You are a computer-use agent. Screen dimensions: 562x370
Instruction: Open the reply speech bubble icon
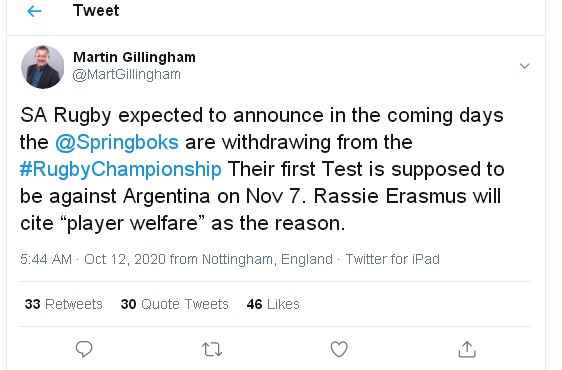coord(84,349)
